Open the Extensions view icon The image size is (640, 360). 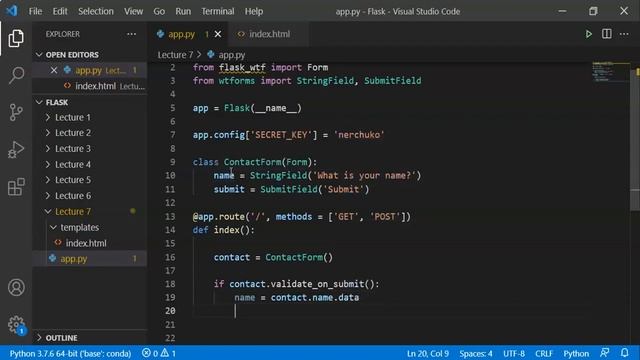[x=16, y=187]
